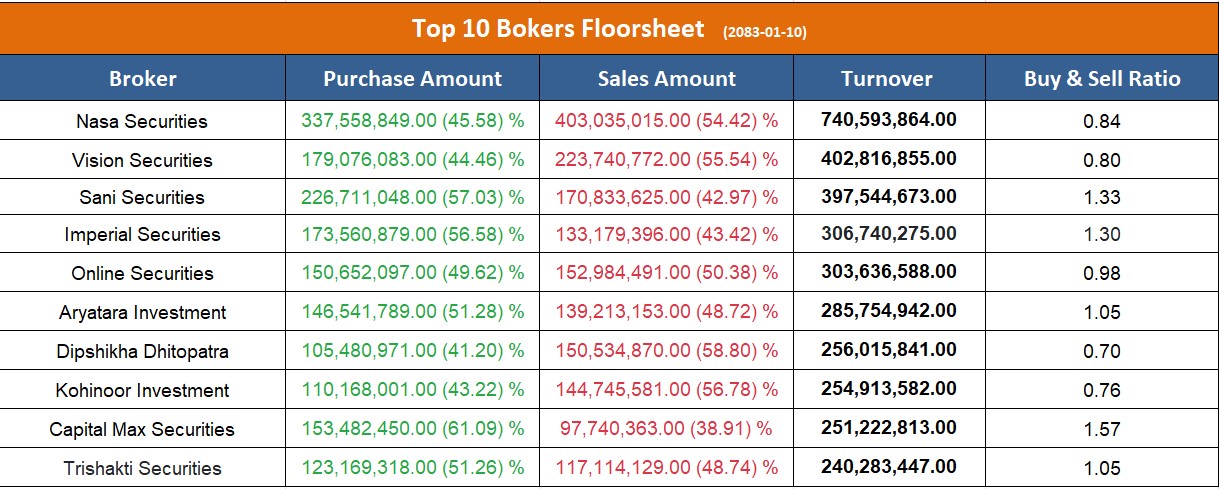Image resolution: width=1219 pixels, height=489 pixels.
Task: Select the Trishakti Securities broker name
Action: pos(142,469)
